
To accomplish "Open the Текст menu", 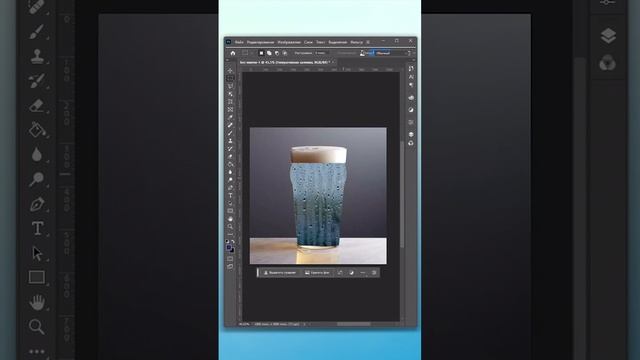I will click(320, 42).
